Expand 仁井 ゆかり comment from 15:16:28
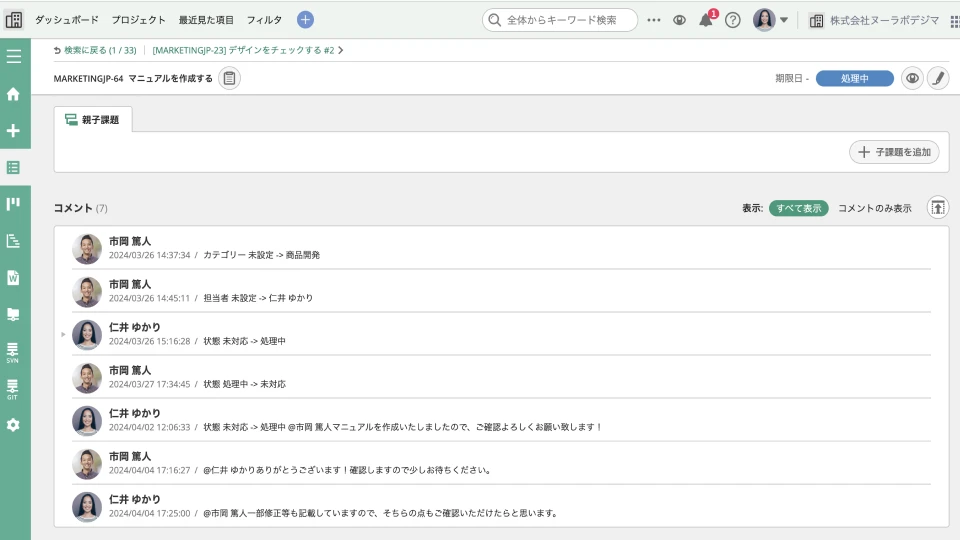960x540 pixels. point(63,334)
